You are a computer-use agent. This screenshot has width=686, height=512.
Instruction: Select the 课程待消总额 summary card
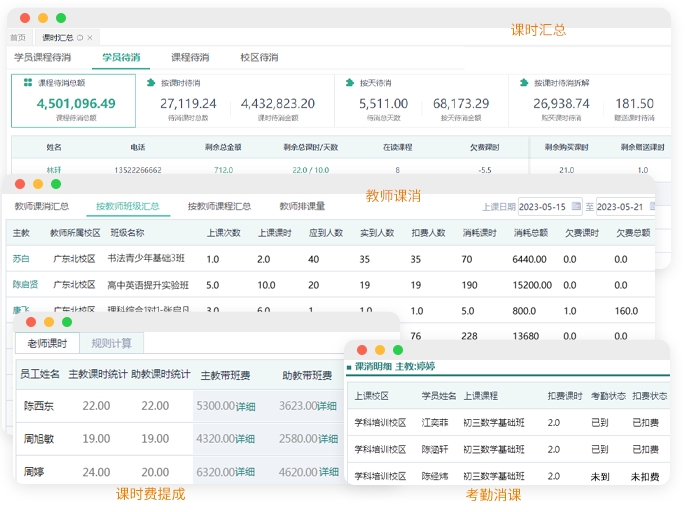73,101
